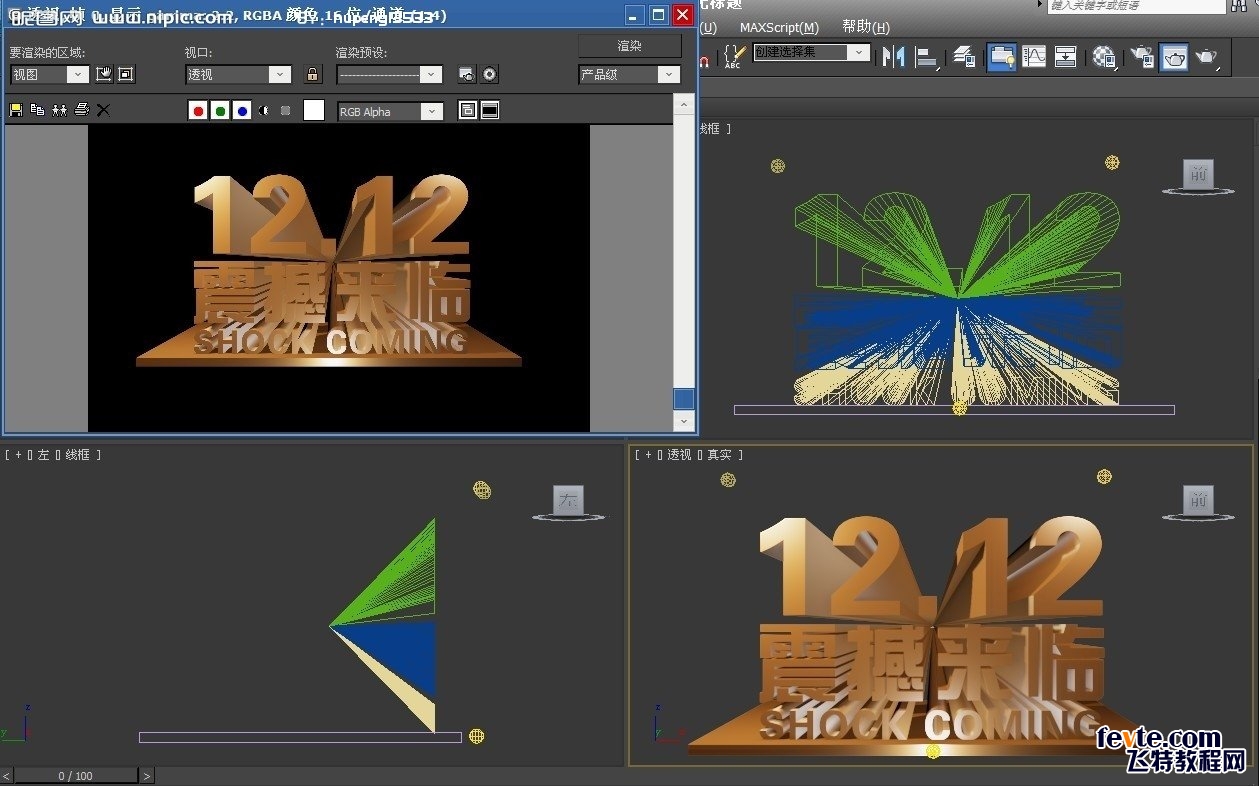
Task: Open the RGB Alpha channel dropdown
Action: [431, 110]
